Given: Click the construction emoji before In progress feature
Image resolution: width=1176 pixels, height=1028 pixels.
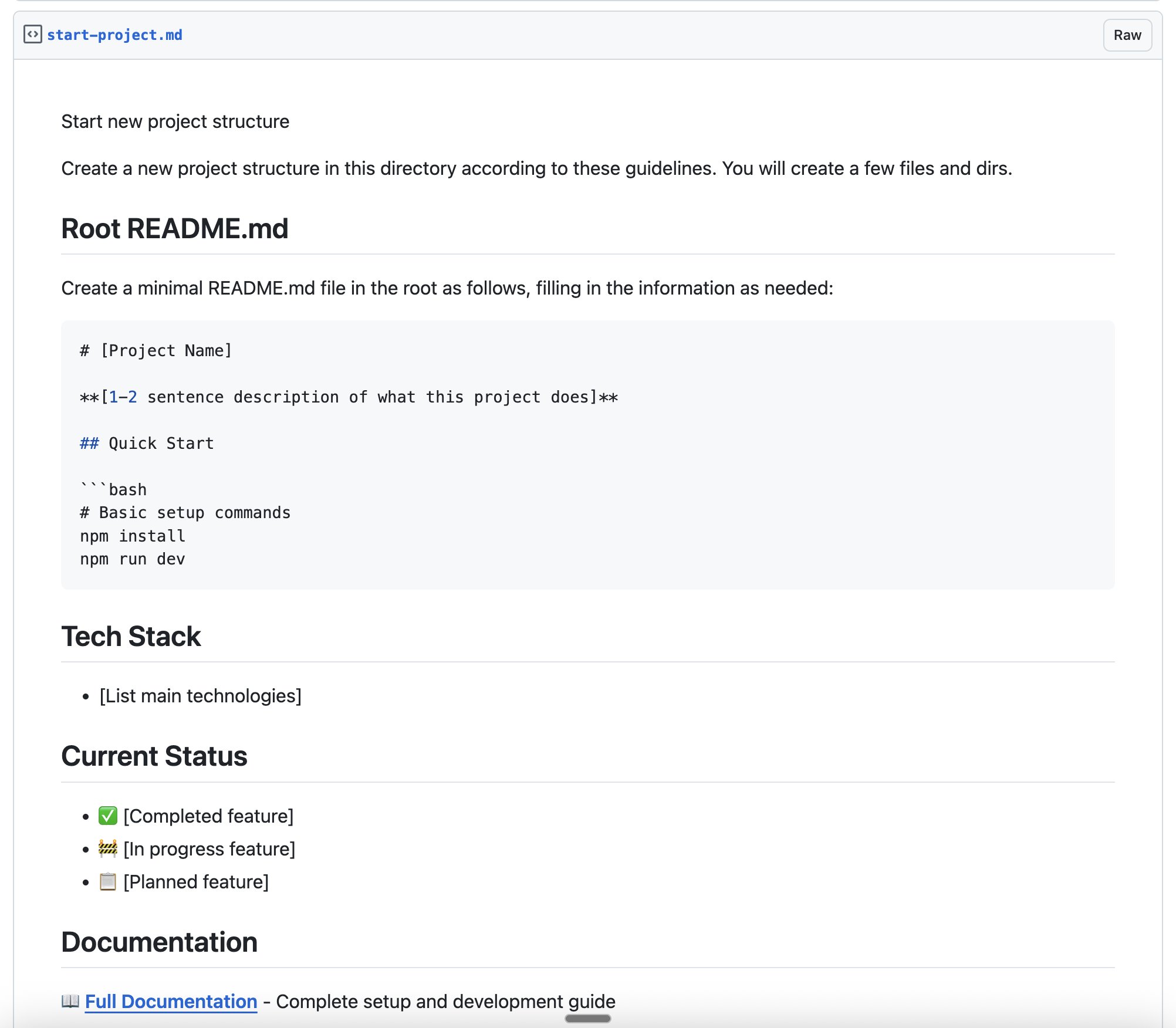Looking at the screenshot, I should pos(108,848).
